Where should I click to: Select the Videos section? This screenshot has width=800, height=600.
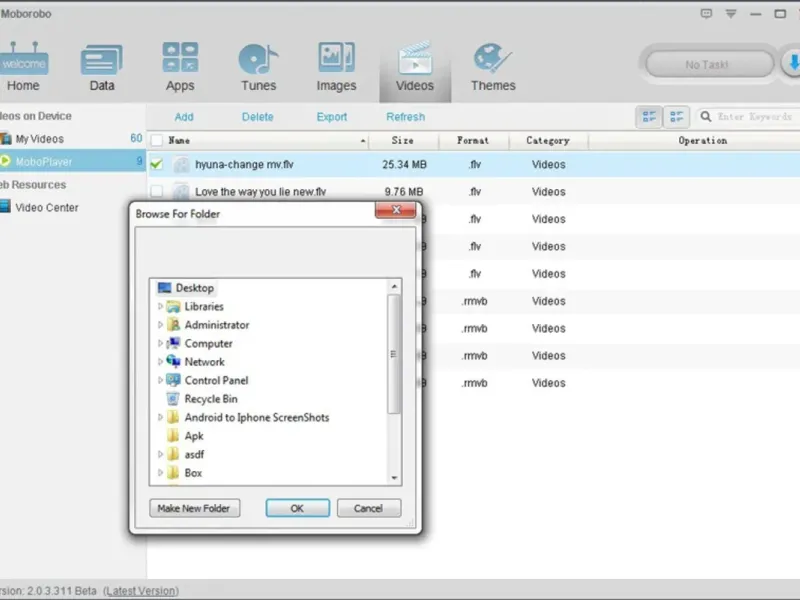point(415,69)
